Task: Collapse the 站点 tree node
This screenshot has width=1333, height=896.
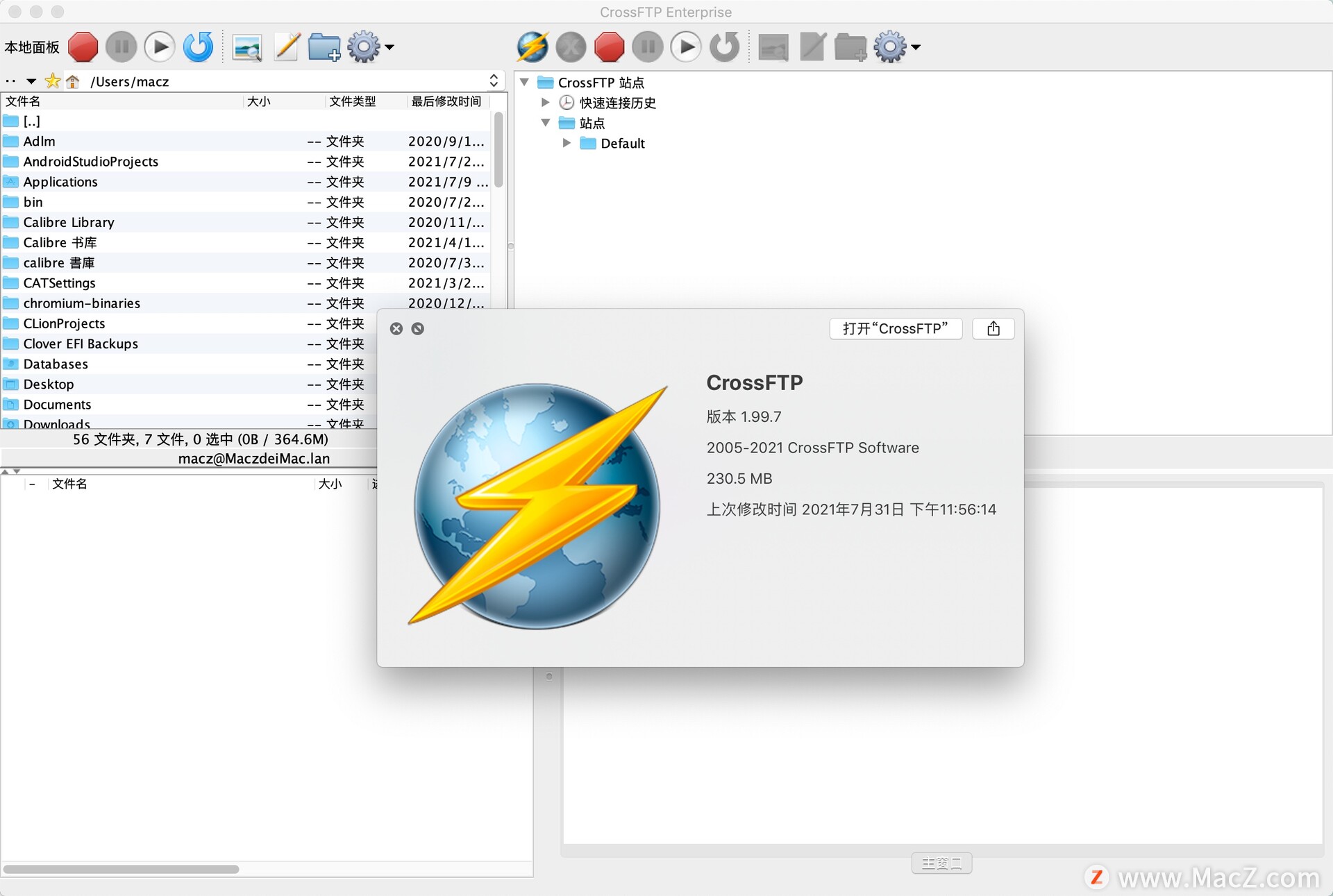Action: pyautogui.click(x=546, y=123)
